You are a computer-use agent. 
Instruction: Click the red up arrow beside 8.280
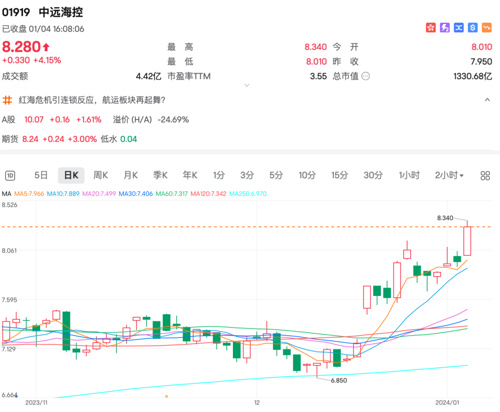pos(46,47)
